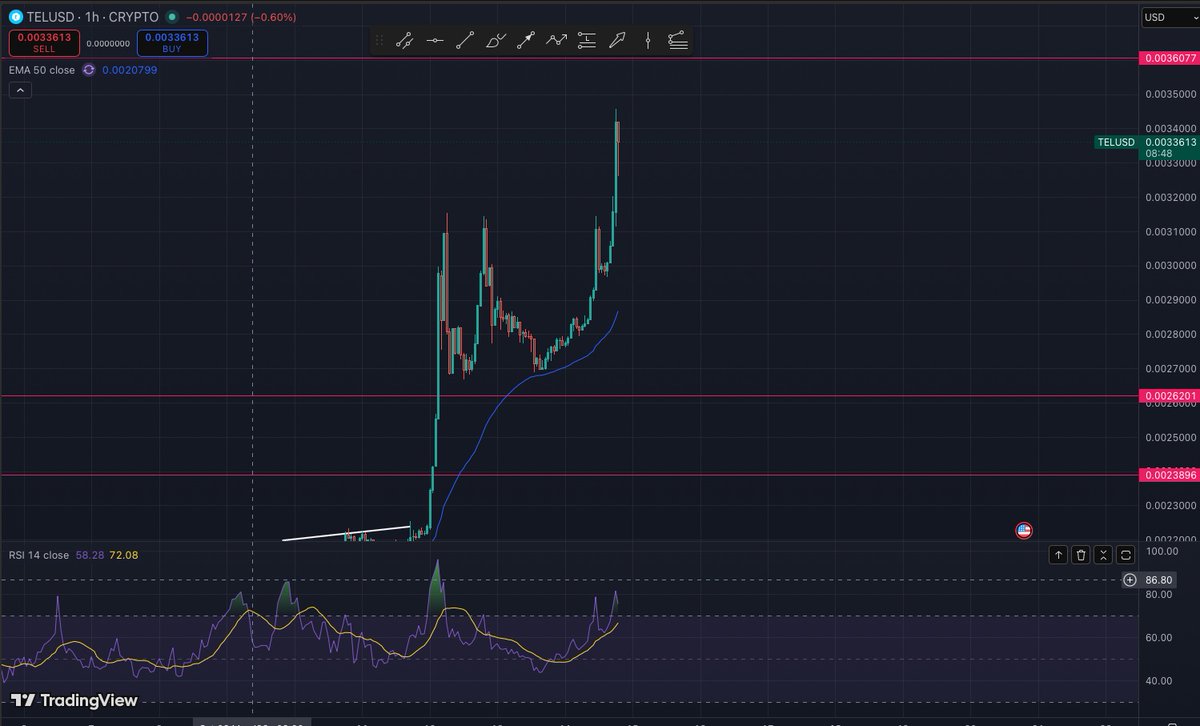Click the RSI 14 close indicator label
Screen dimensions: 1200x726
coord(39,555)
